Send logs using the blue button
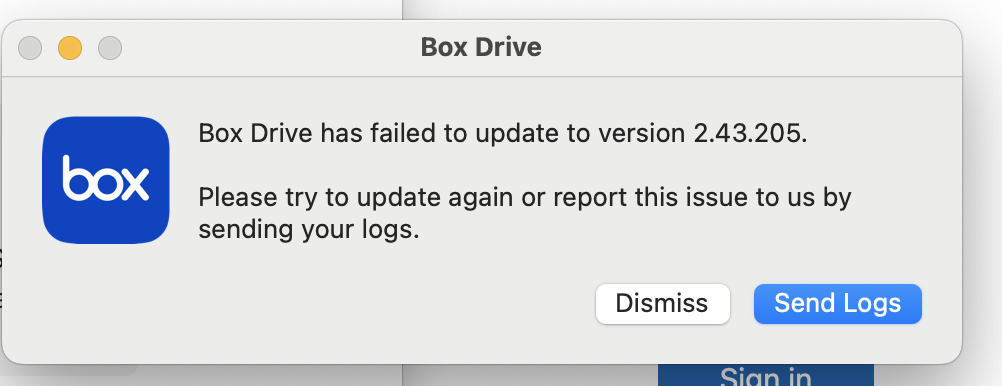 point(837,304)
